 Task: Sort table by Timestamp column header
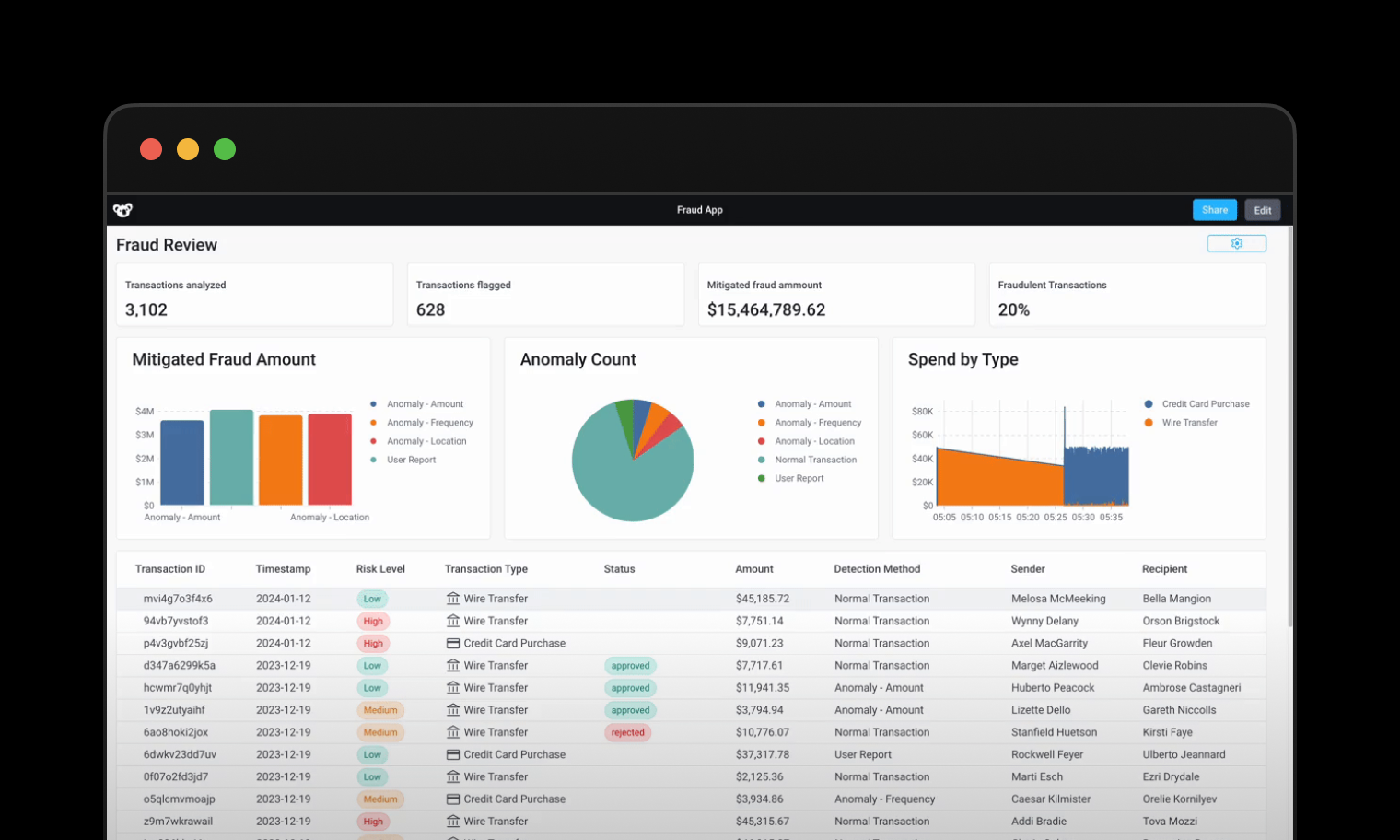283,569
